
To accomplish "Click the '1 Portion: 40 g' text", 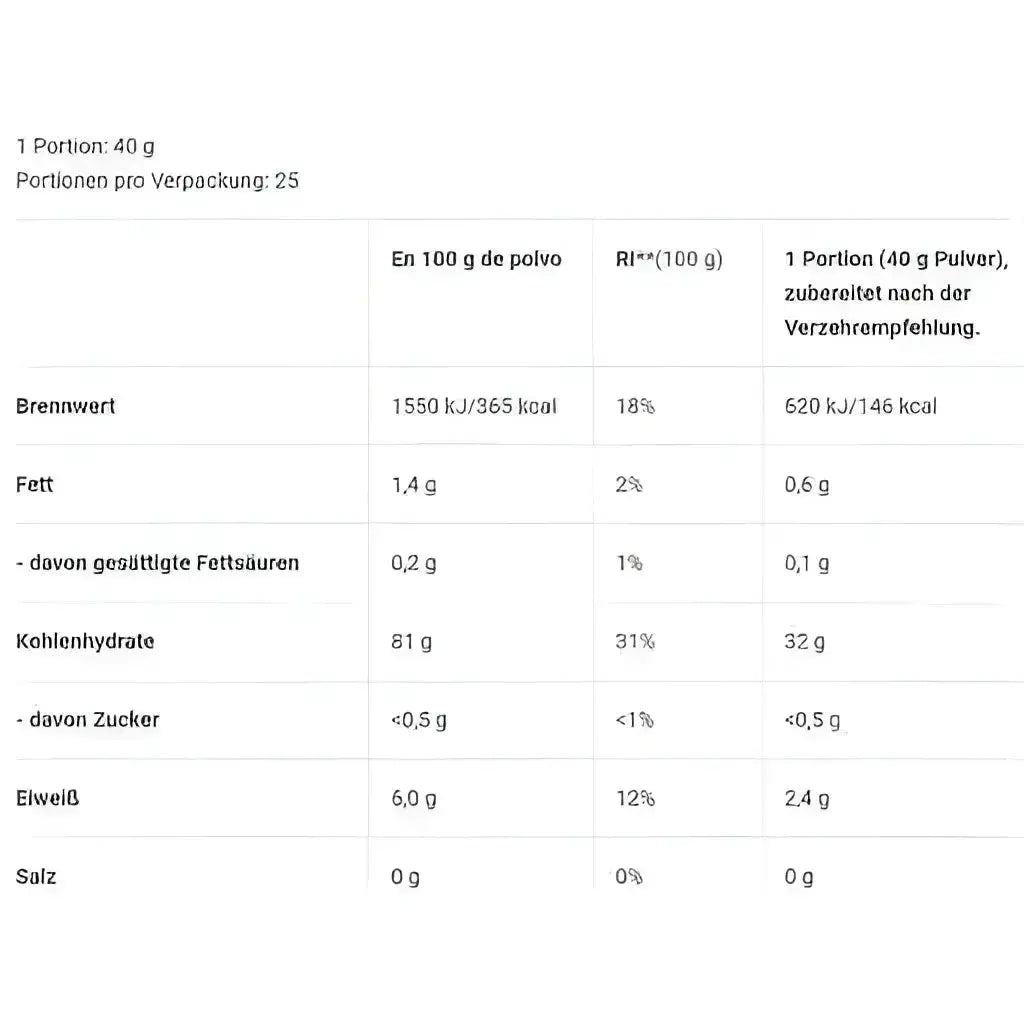I will point(86,146).
